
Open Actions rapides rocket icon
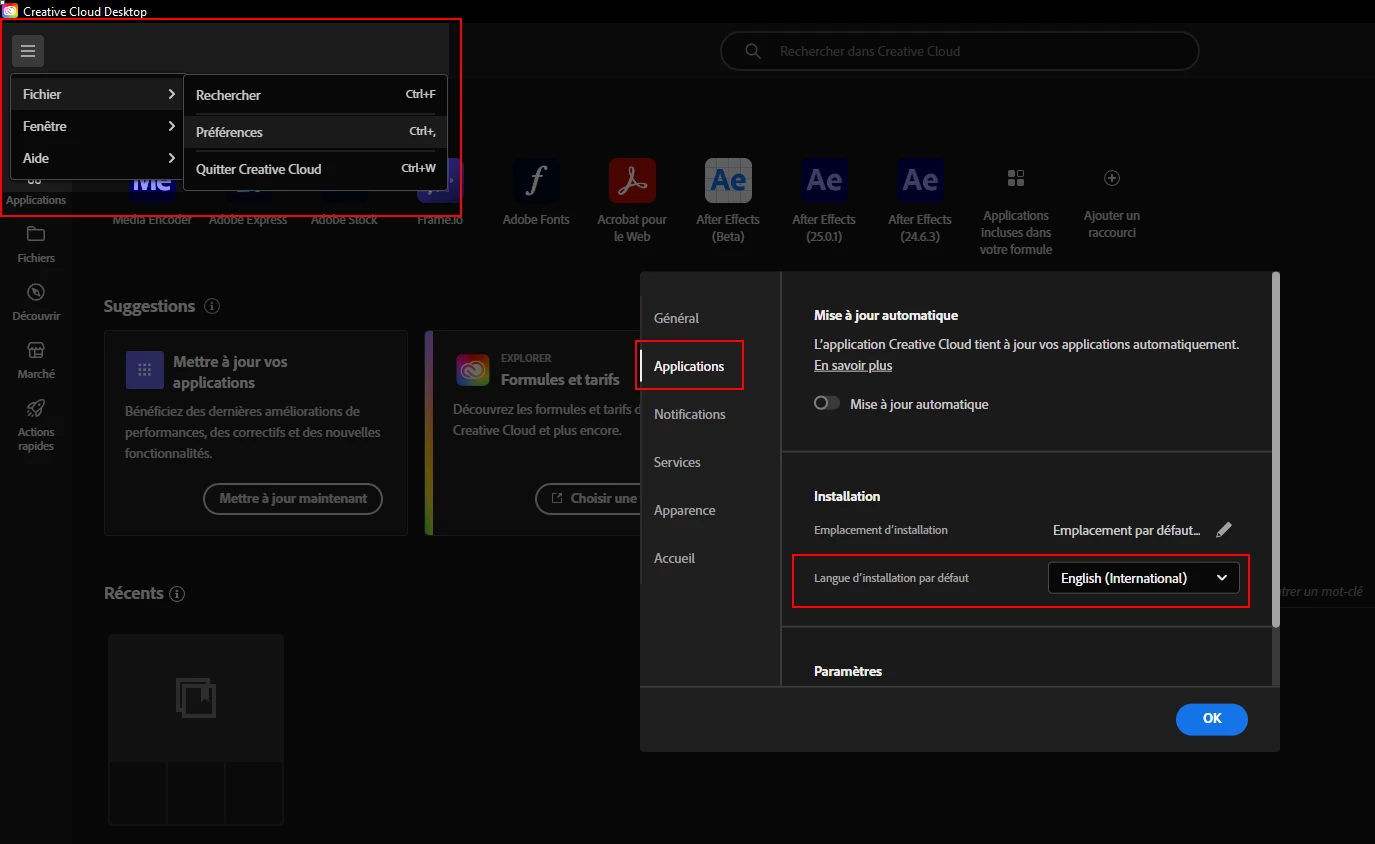(x=36, y=408)
